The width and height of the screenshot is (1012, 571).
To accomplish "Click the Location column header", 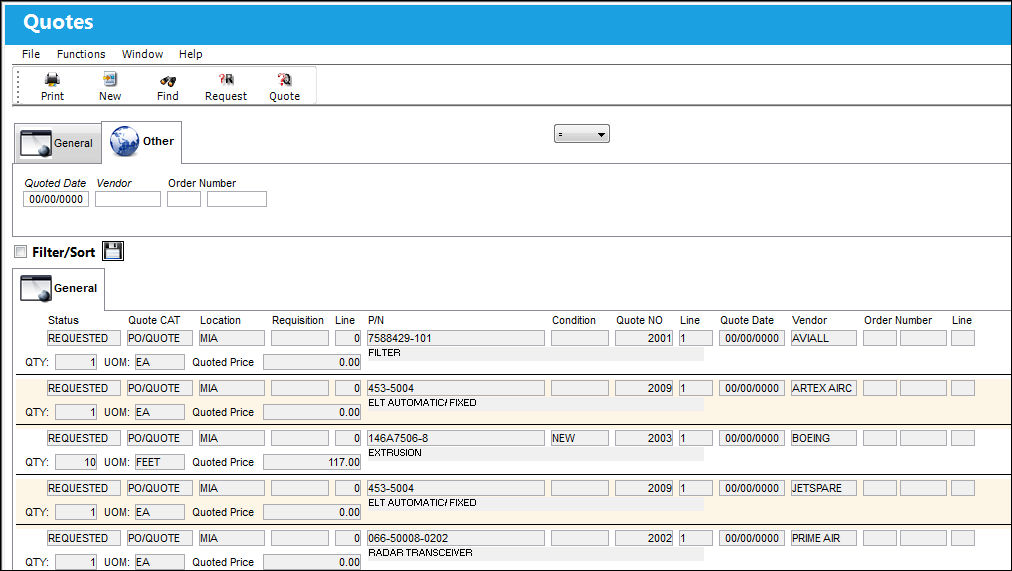I will tap(220, 320).
